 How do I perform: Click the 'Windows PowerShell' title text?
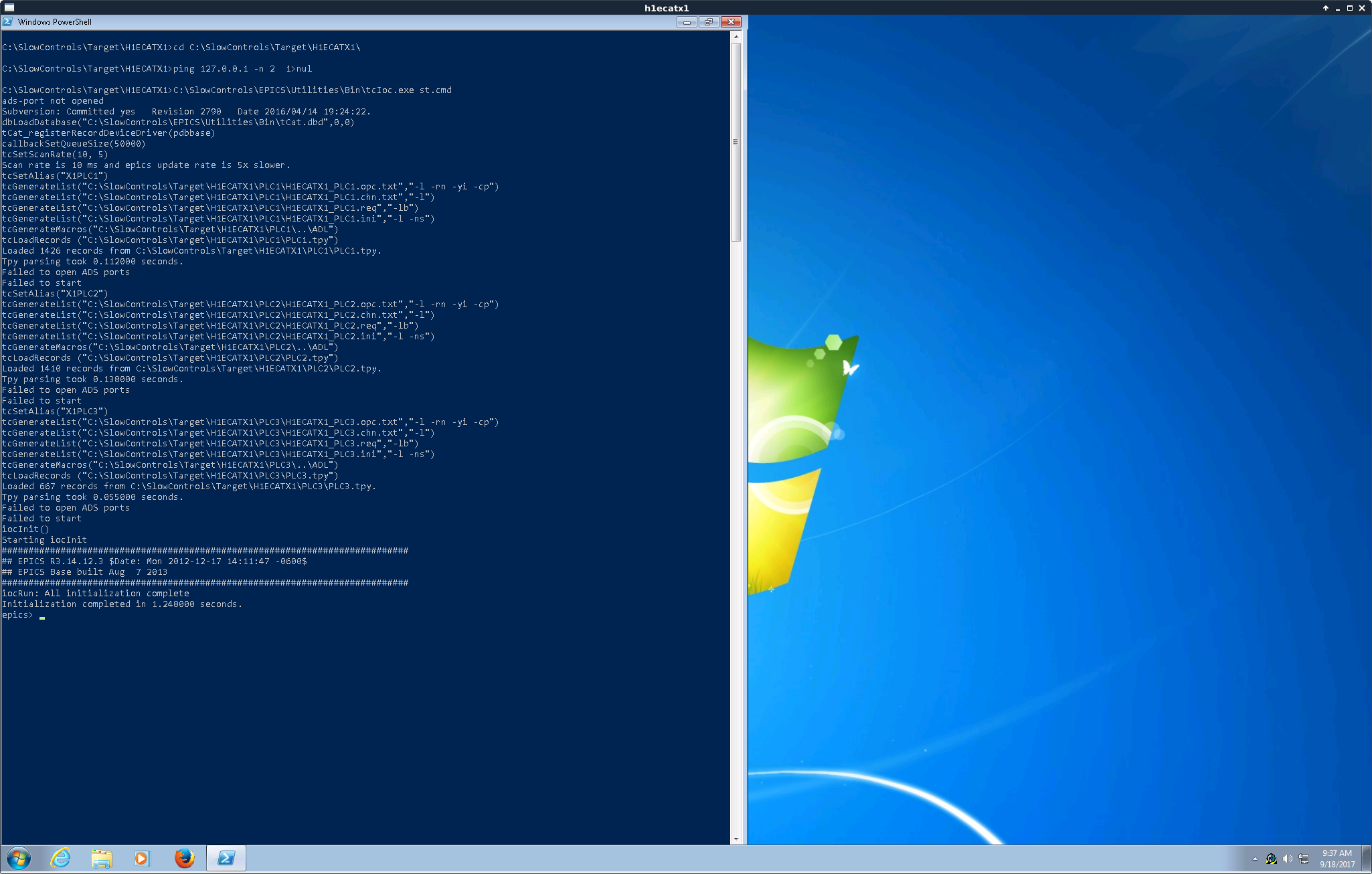click(54, 22)
